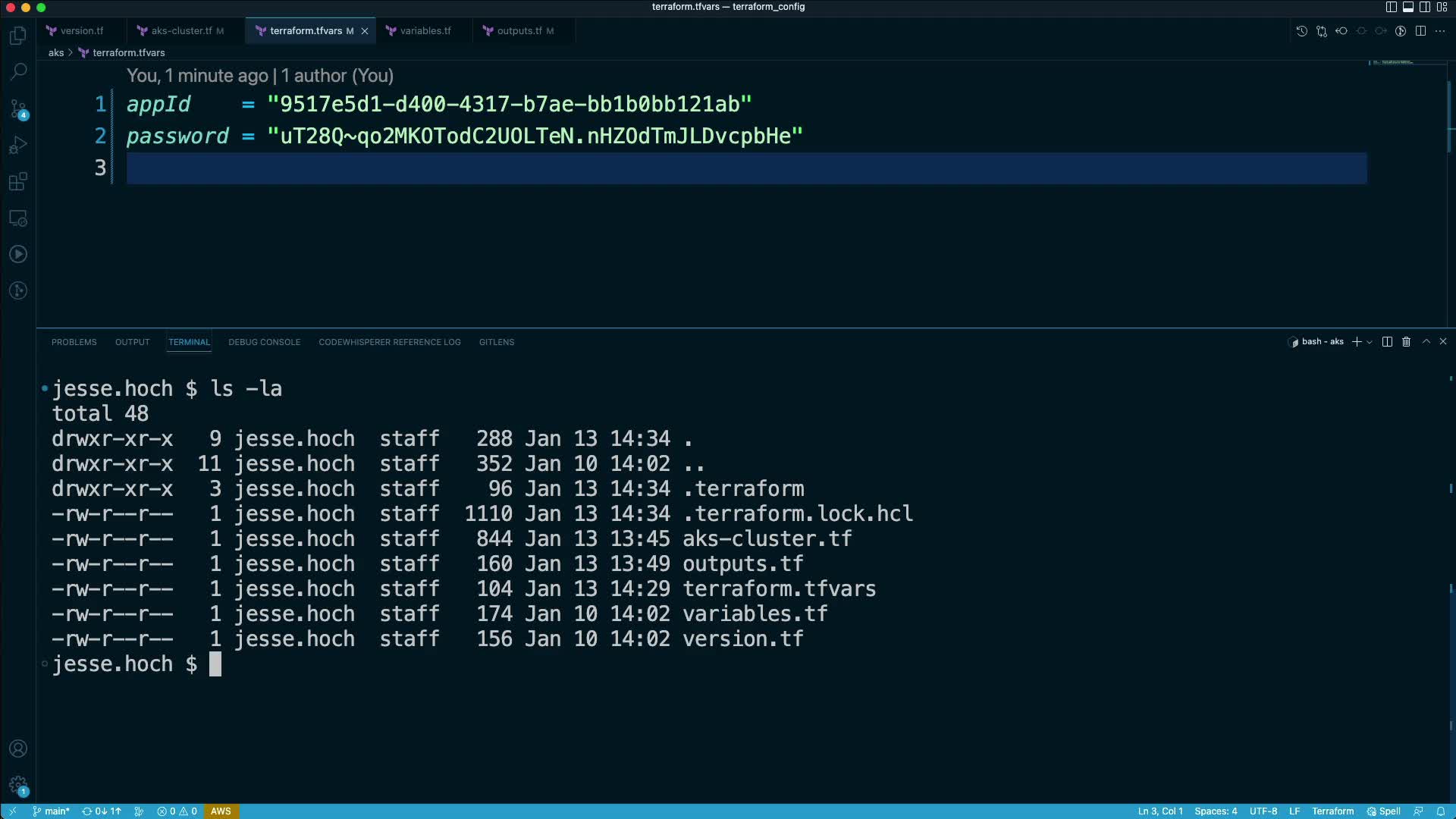Screen dimensions: 1456x819
Task: Open editor More Actions ellipsis menu
Action: pos(1440,31)
